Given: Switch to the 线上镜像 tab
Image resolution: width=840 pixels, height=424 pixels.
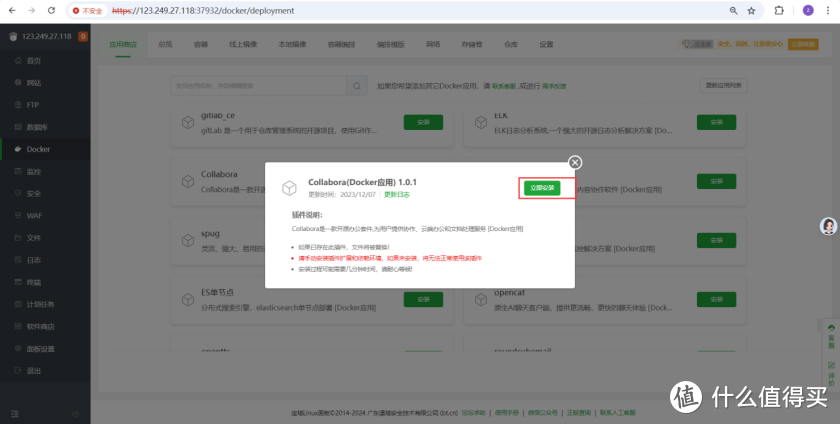Looking at the screenshot, I should pos(243,44).
